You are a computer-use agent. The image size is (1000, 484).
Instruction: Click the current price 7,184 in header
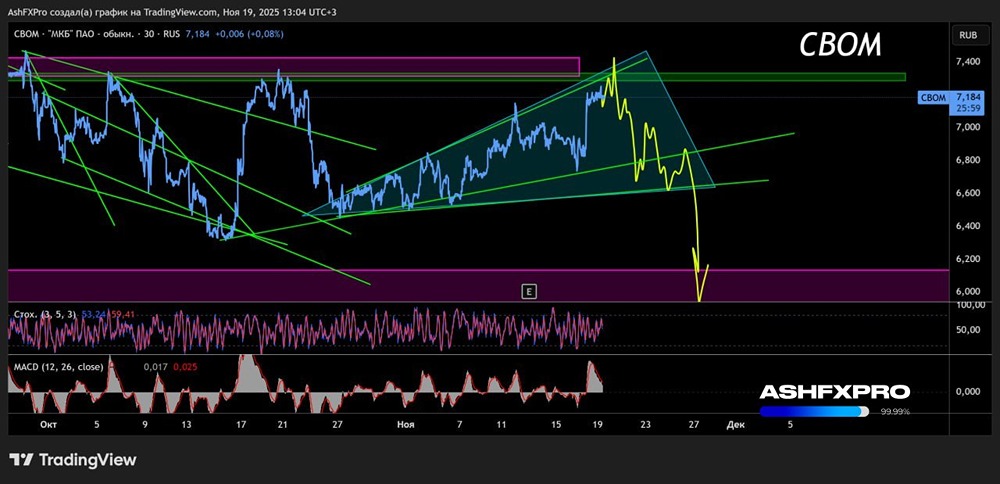tap(196, 34)
